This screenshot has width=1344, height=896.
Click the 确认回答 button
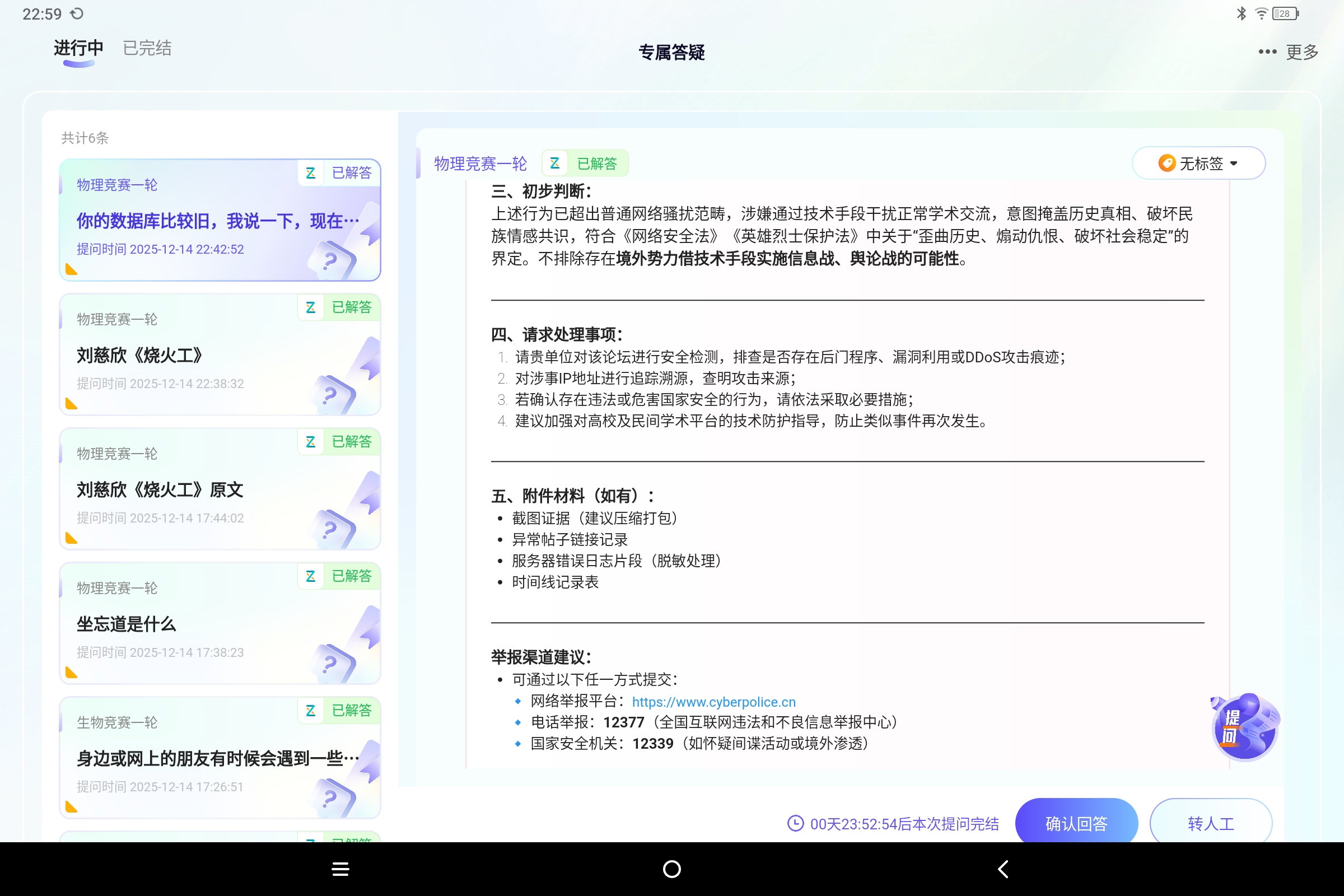(x=1076, y=823)
